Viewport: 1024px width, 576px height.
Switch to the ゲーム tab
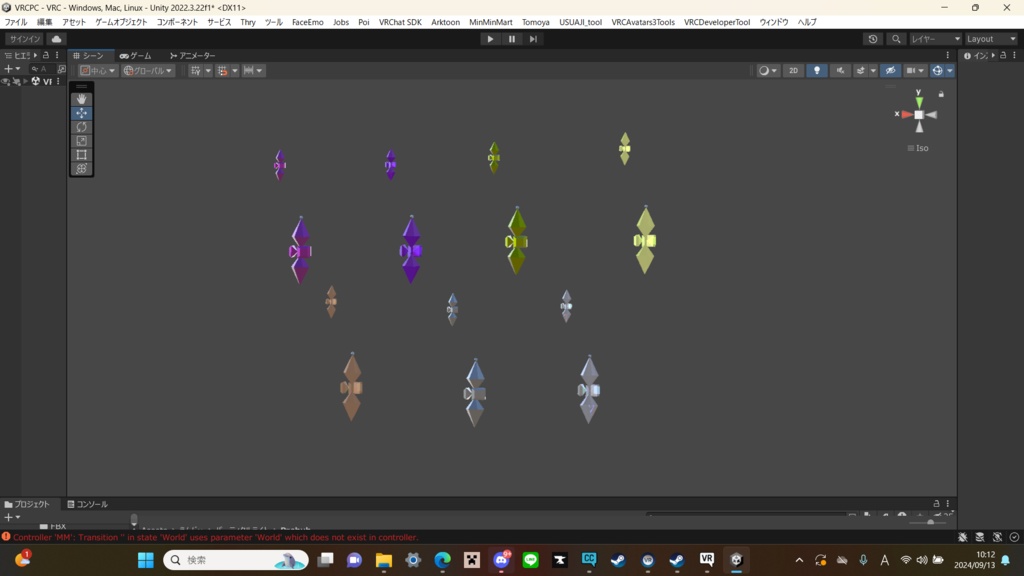pyautogui.click(x=135, y=56)
